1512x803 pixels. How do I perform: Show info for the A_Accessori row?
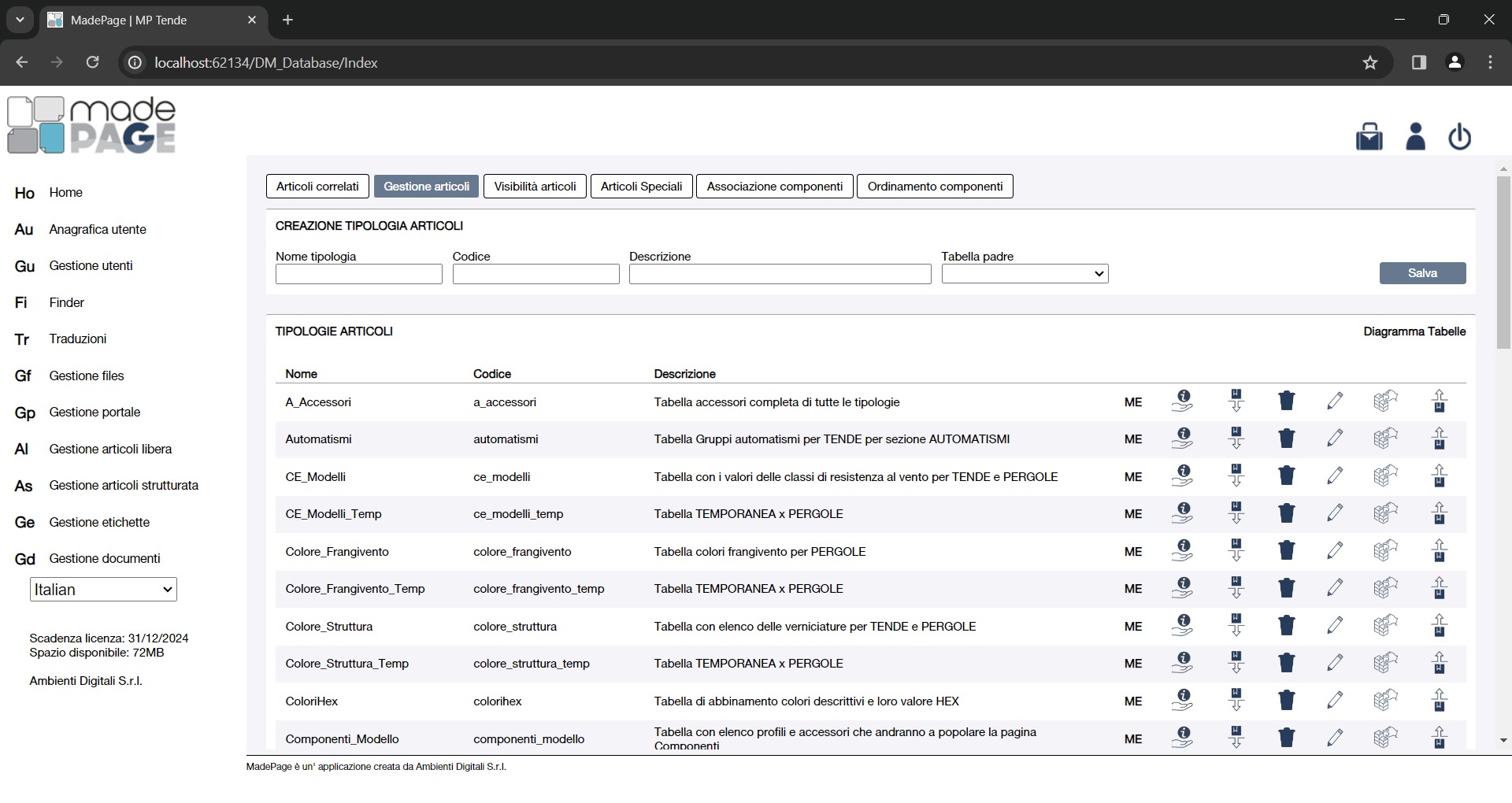(1182, 401)
